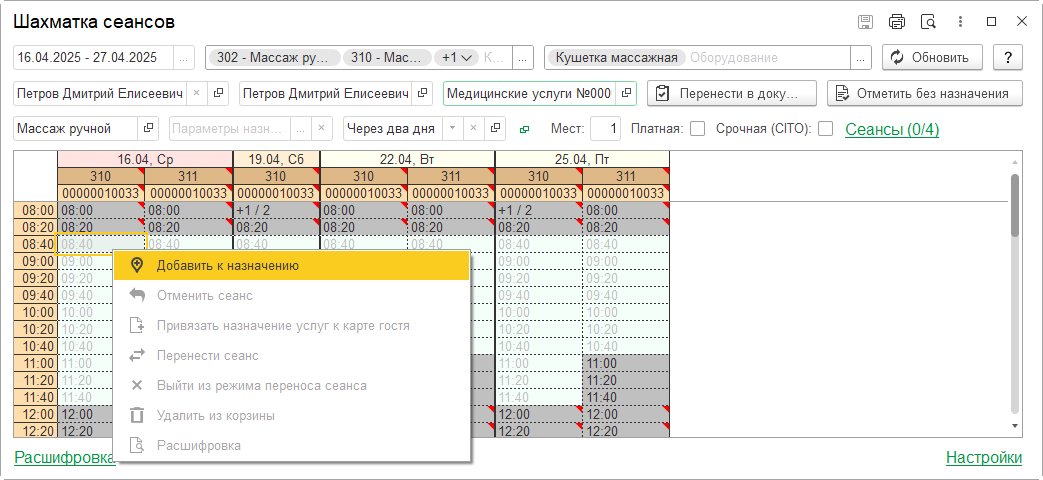Image resolution: width=1043 pixels, height=480 pixels.
Task: Click the help question mark button
Action: 1007,57
